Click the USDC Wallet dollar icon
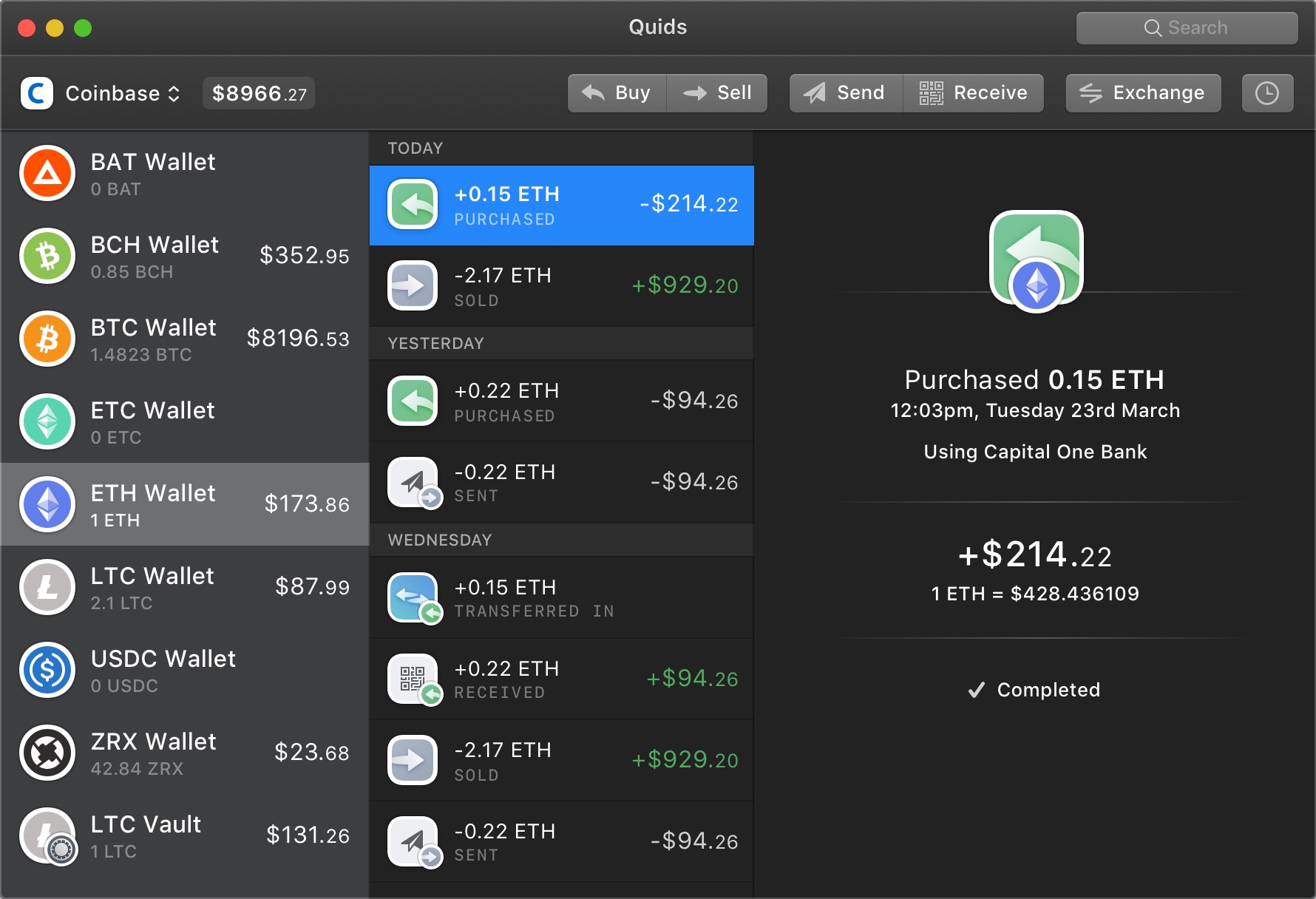The height and width of the screenshot is (899, 1316). point(47,670)
